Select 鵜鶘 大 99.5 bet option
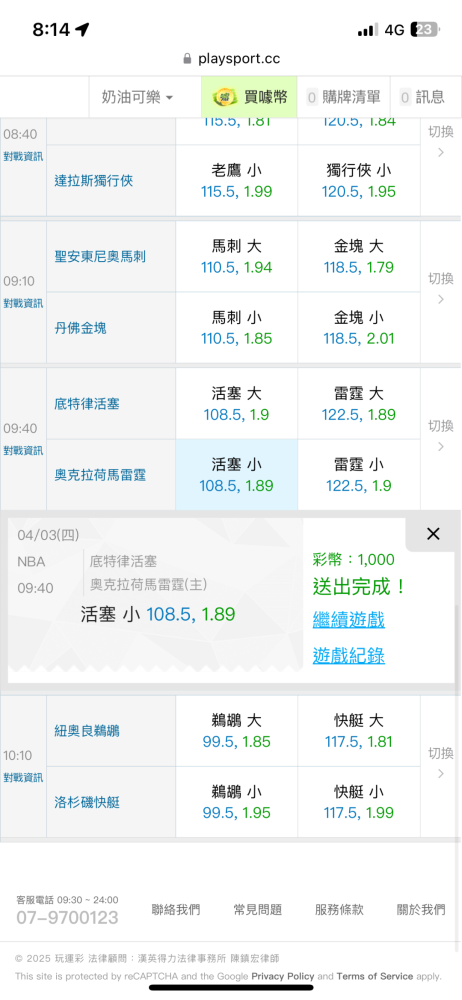The image size is (462, 1000). click(237, 731)
